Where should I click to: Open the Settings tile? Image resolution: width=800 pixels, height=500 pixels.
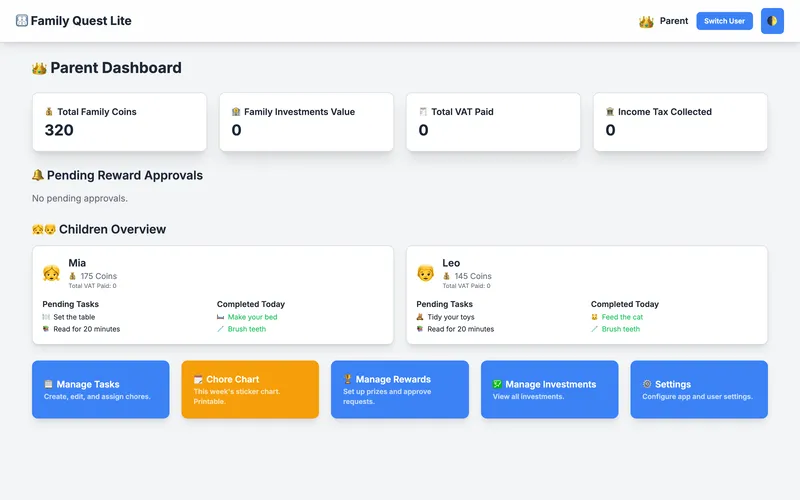pyautogui.click(x=699, y=389)
